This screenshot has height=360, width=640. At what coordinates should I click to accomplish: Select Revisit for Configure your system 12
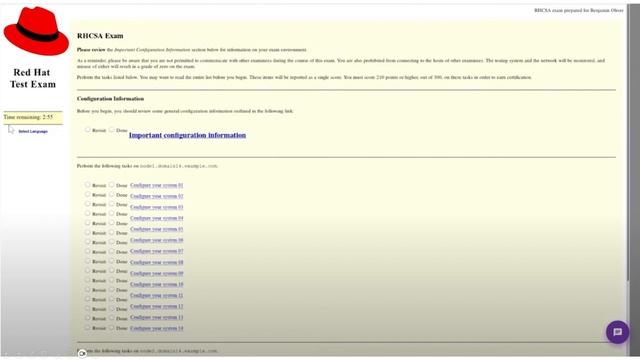[x=87, y=289]
